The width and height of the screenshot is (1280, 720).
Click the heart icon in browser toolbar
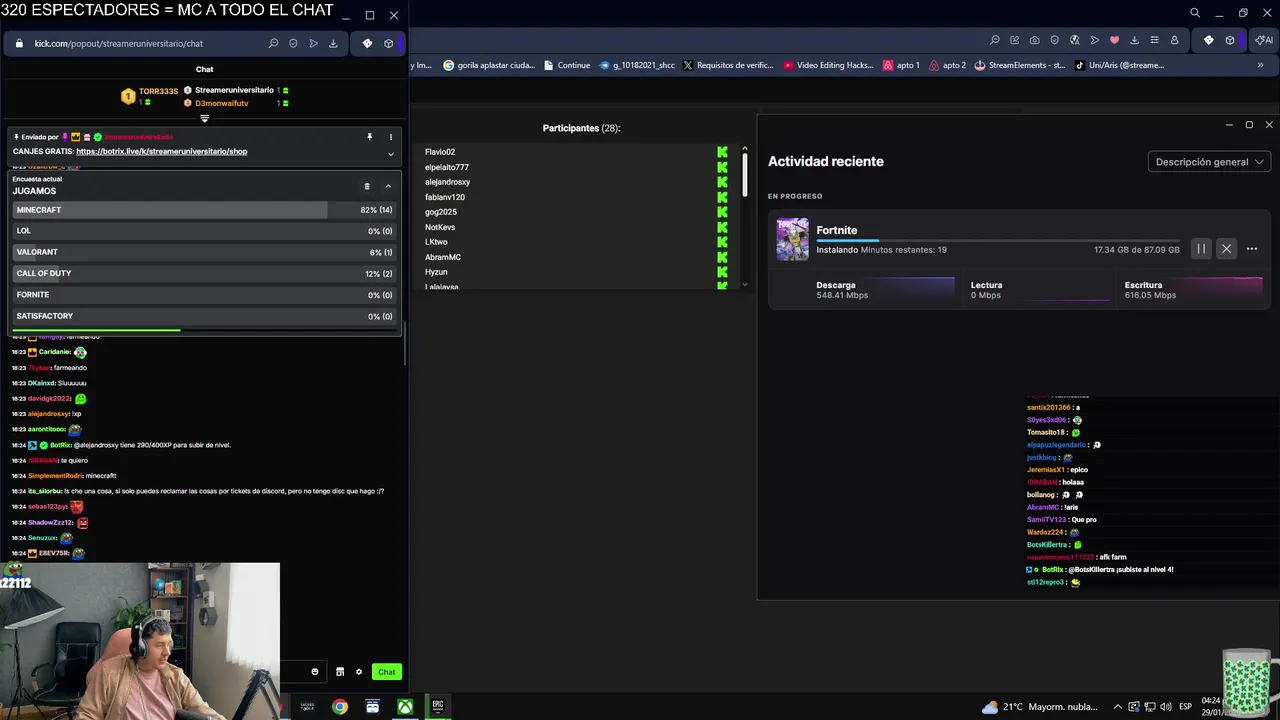(x=1114, y=40)
